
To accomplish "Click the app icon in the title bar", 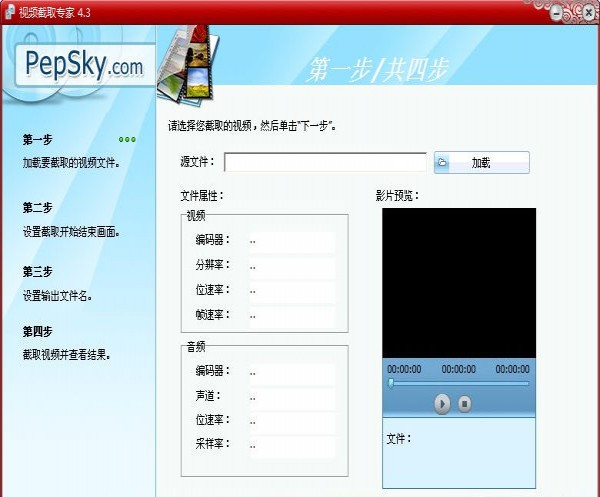I will click(x=8, y=11).
